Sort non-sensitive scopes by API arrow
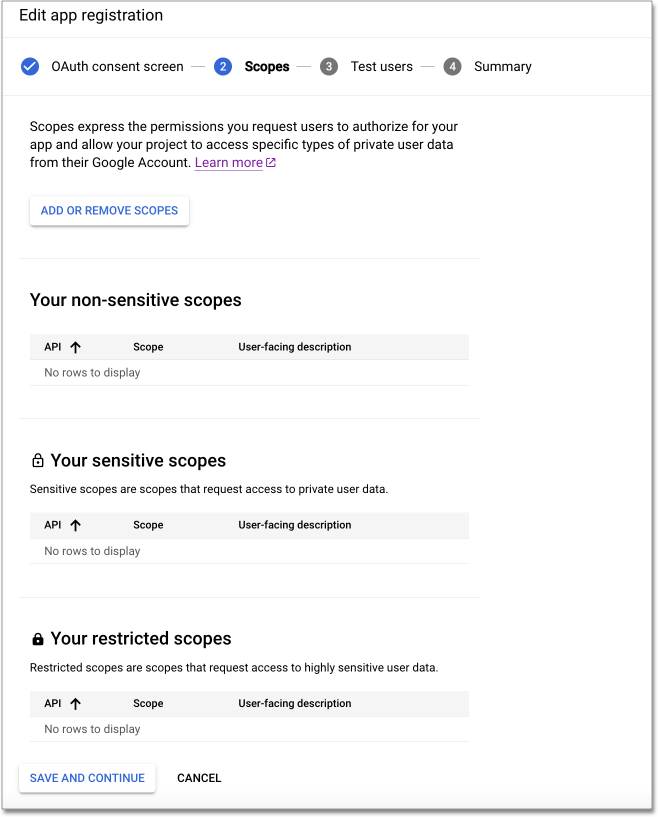The image size is (658, 817). (75, 347)
